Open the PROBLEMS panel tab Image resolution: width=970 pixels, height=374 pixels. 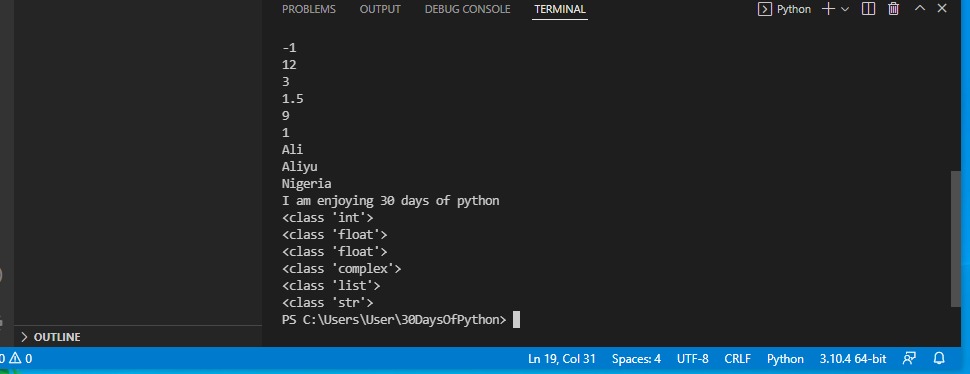pyautogui.click(x=309, y=9)
